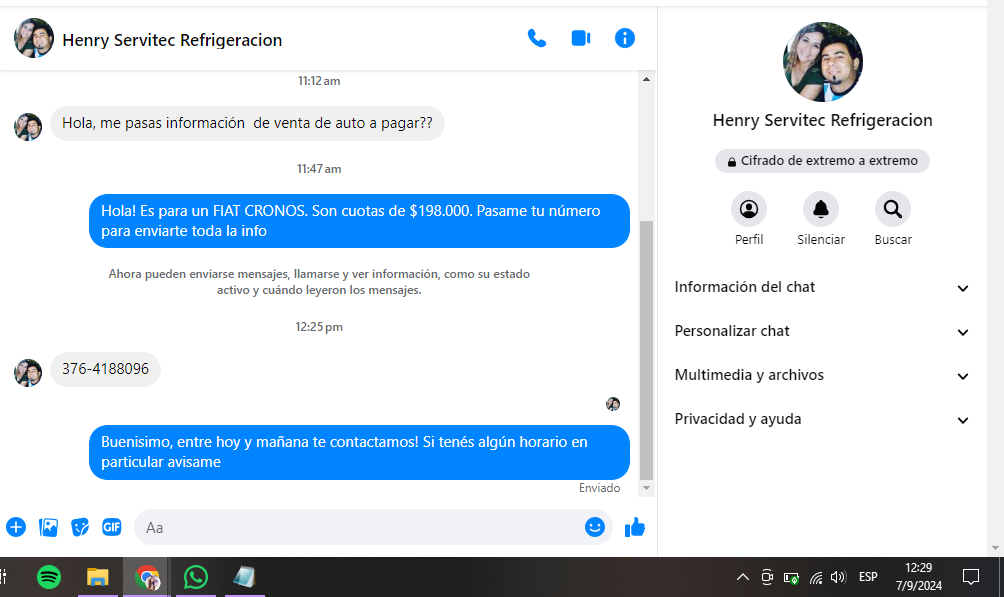This screenshot has width=1004, height=597.
Task: Attach a photo using the image icon
Action: 48,527
